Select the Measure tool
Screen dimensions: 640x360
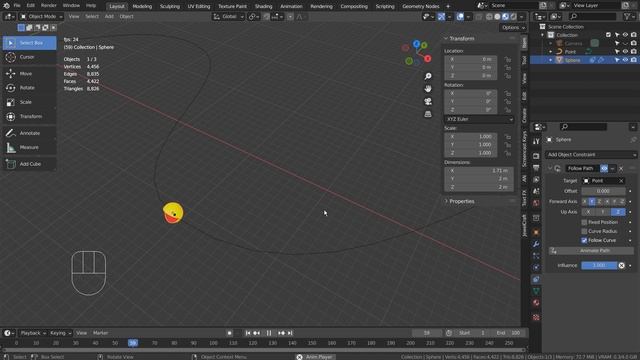point(29,147)
